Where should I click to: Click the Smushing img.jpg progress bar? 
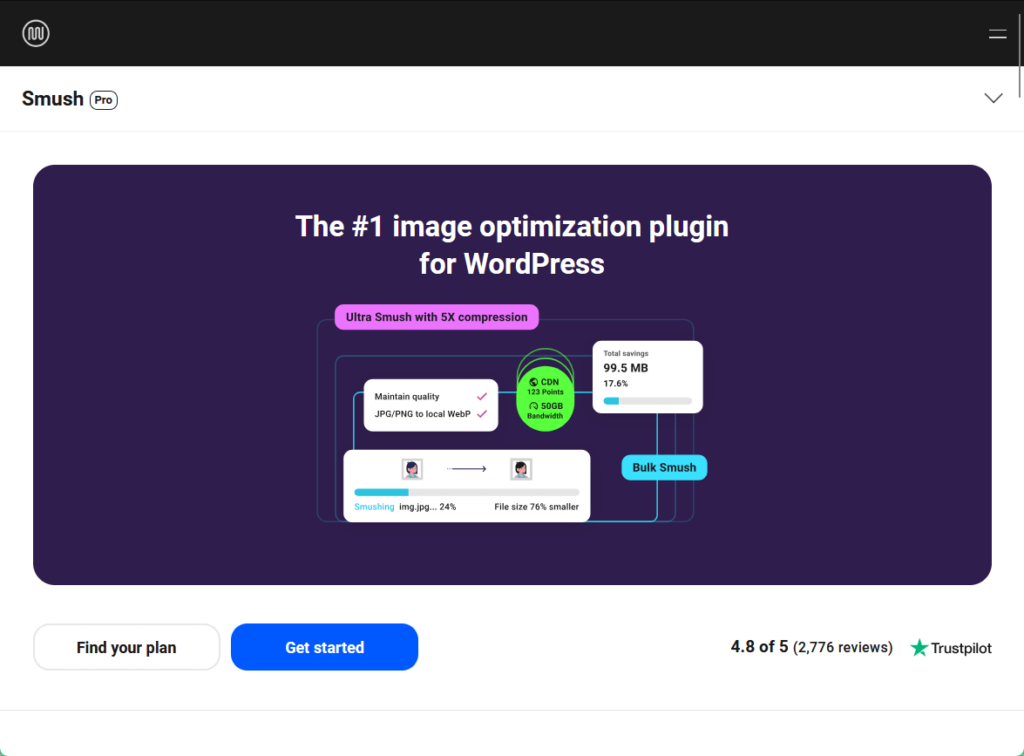[x=466, y=492]
